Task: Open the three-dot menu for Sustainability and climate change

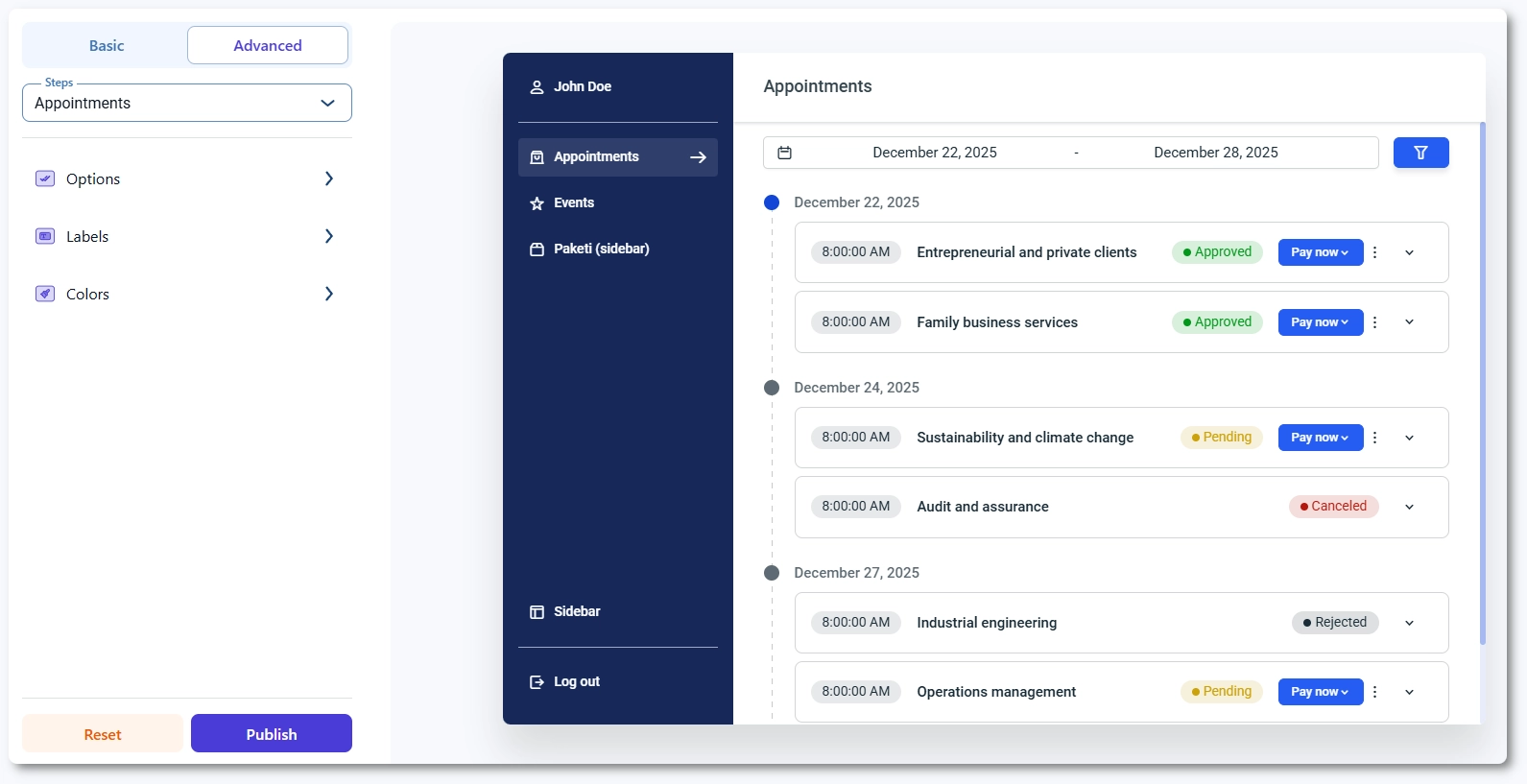Action: coord(1374,438)
